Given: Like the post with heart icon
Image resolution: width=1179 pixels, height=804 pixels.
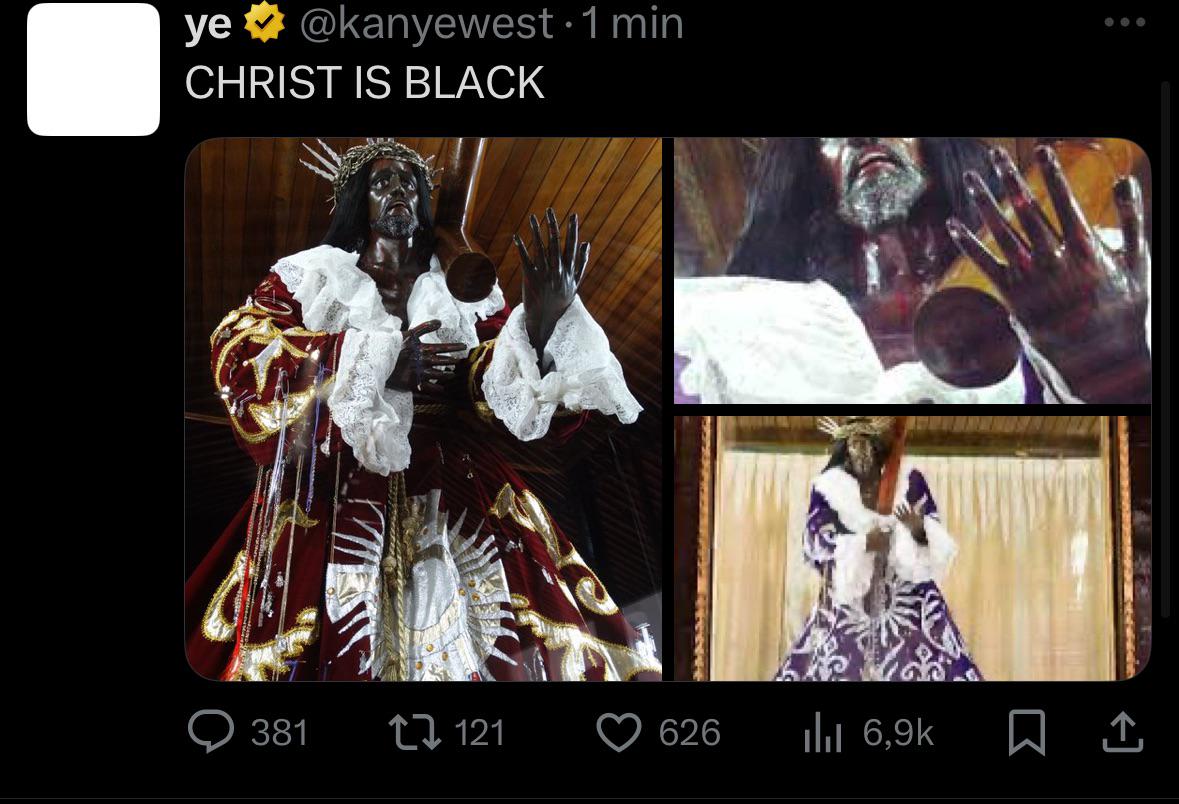Looking at the screenshot, I should [x=619, y=733].
